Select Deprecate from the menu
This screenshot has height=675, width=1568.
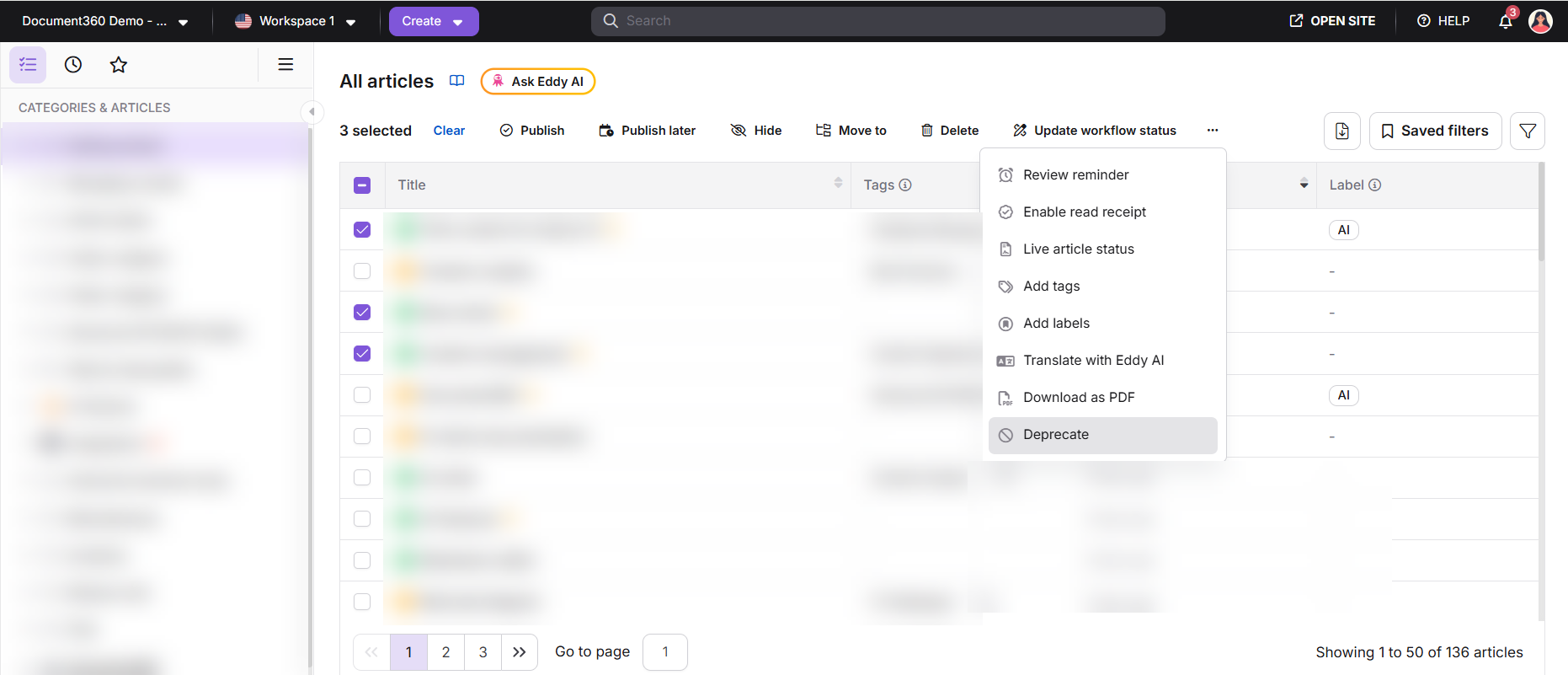click(x=1103, y=435)
